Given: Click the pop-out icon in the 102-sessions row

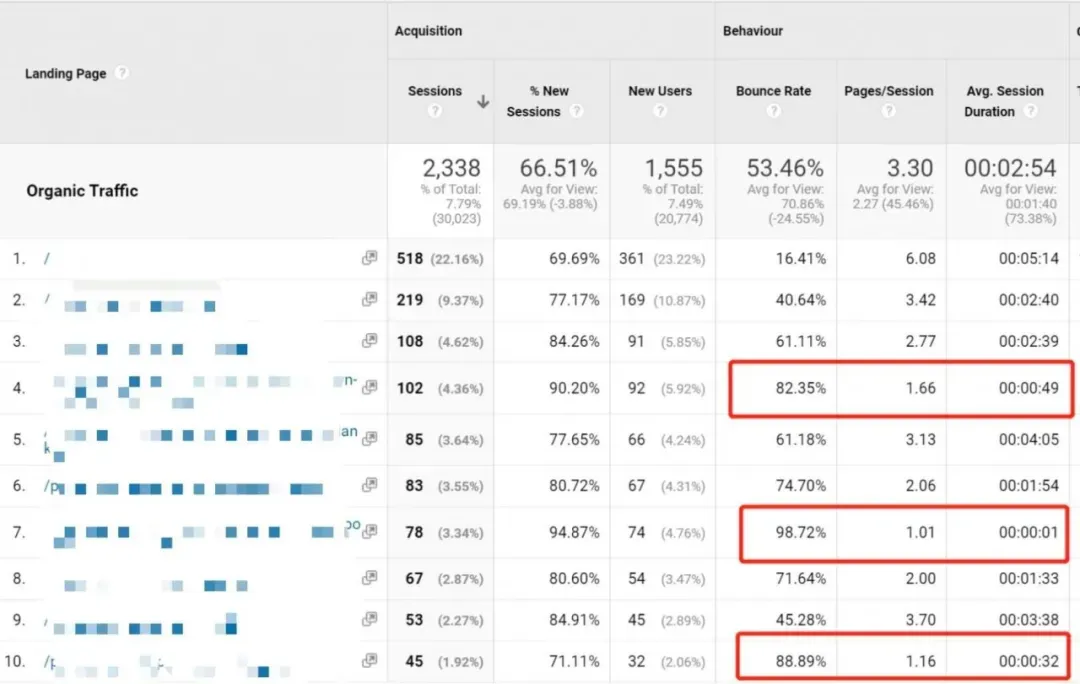Looking at the screenshot, I should pyautogui.click(x=370, y=387).
